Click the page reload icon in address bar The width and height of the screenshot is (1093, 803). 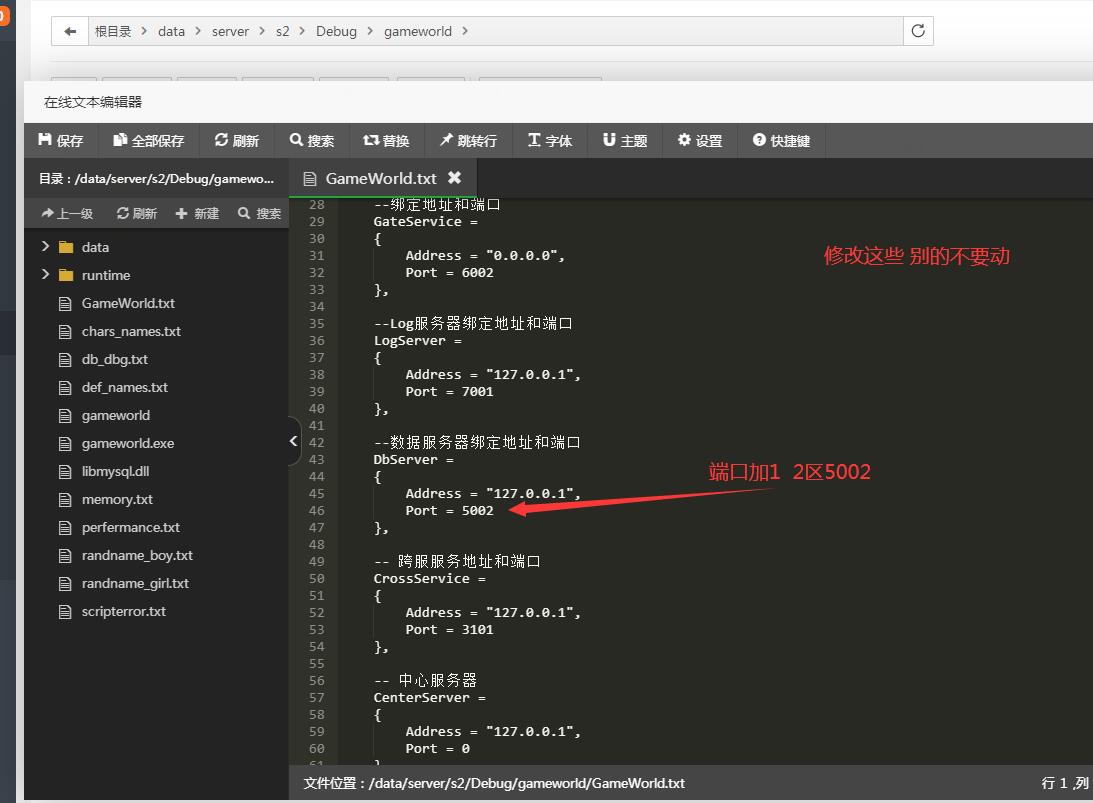click(917, 31)
